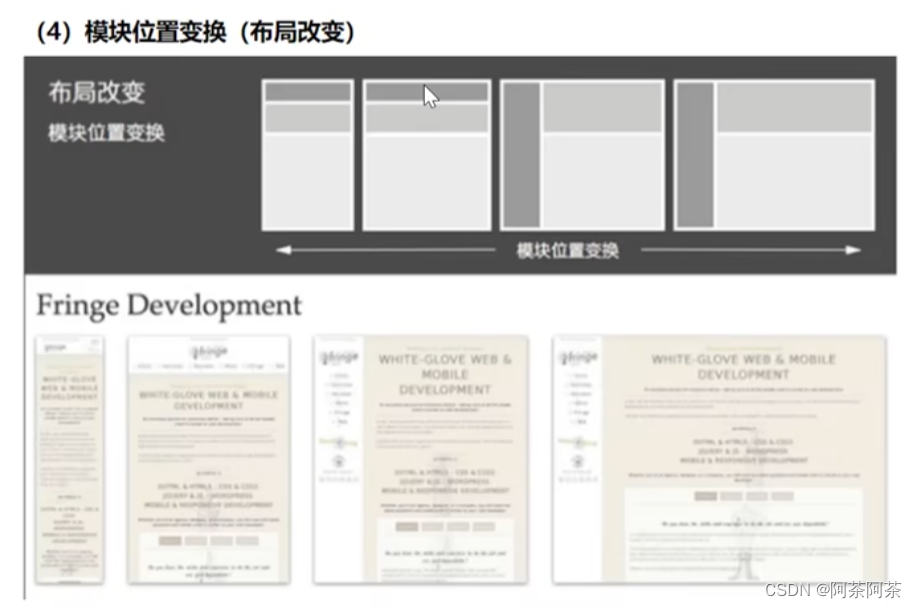
Task: Choose the widest wireframe with left sidebar
Action: pos(774,155)
